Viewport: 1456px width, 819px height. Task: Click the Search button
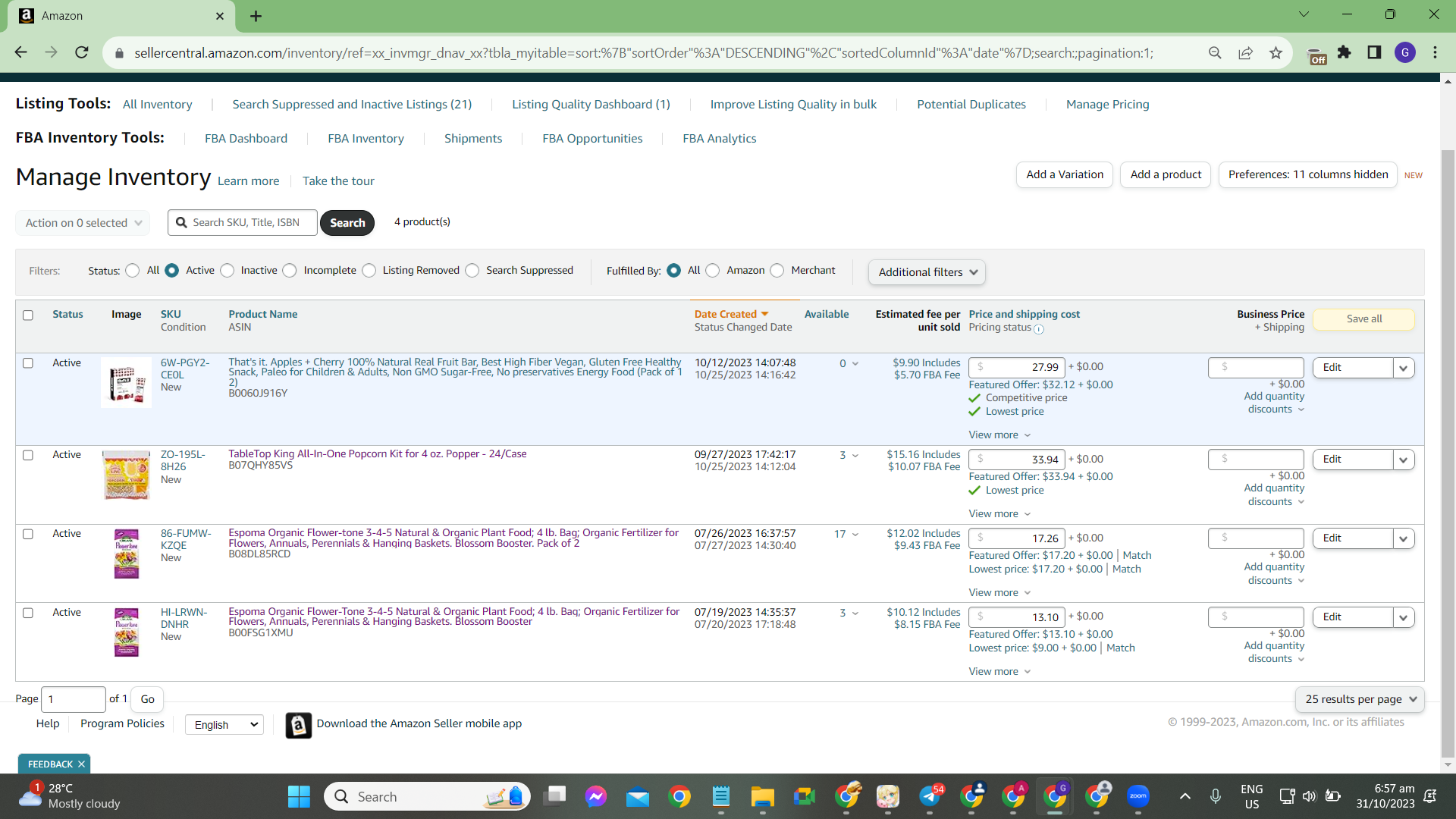(x=347, y=223)
